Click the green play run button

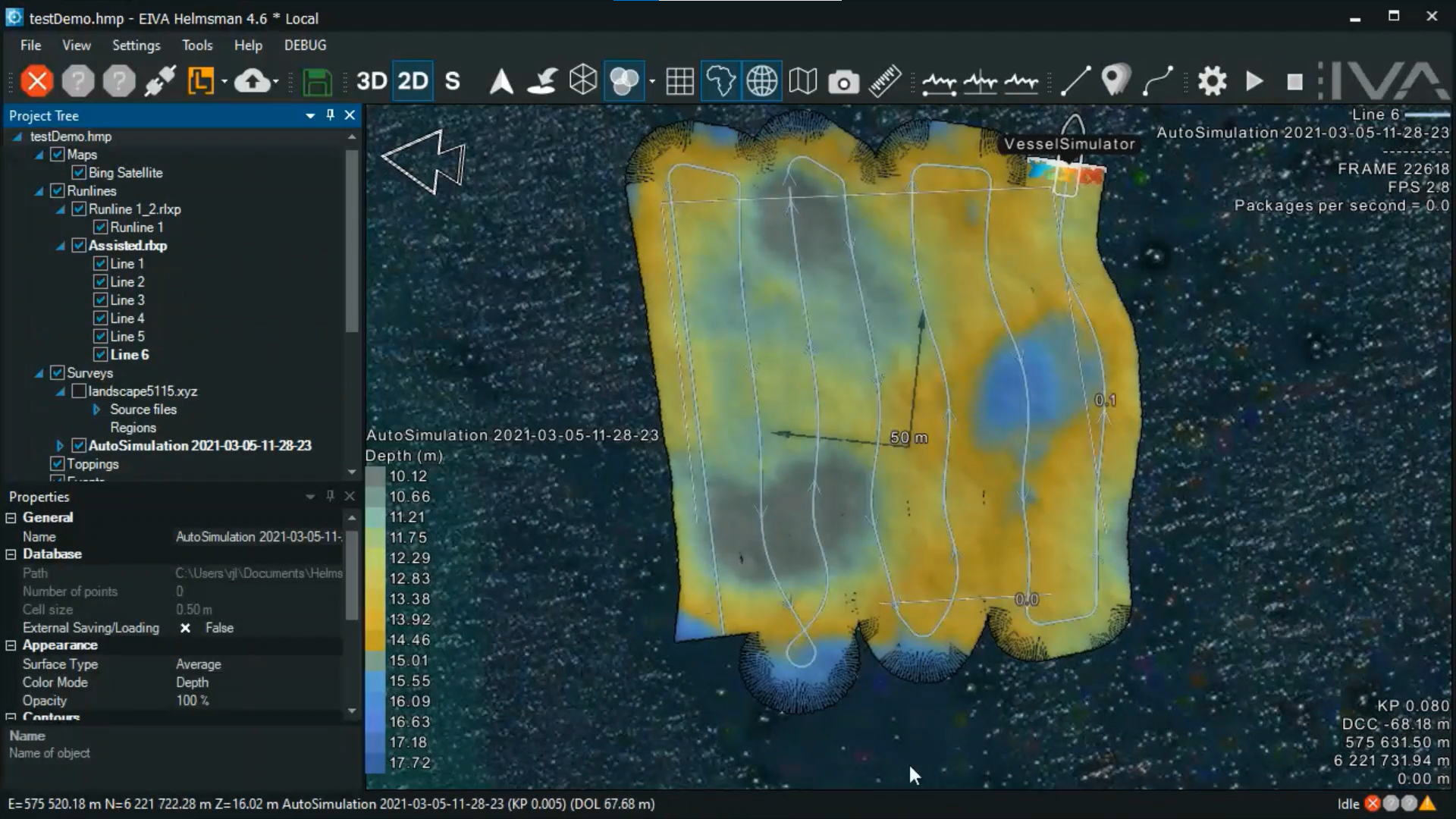[1254, 81]
